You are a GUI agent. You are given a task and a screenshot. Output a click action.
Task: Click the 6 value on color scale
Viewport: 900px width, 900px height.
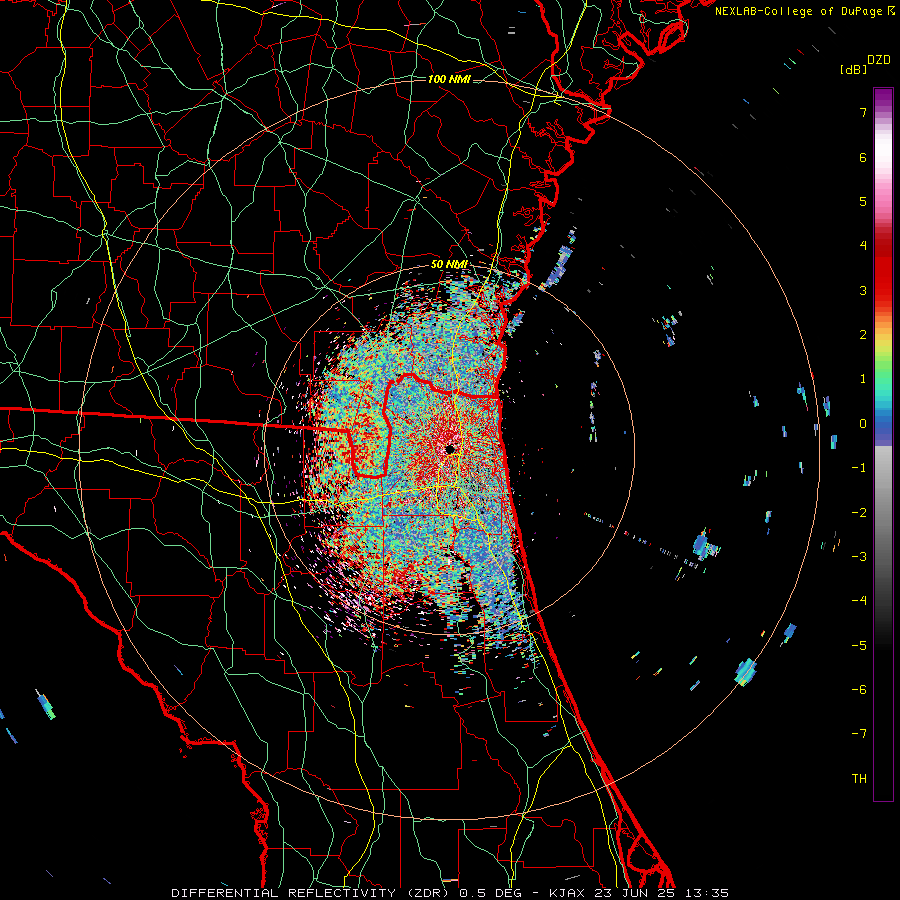click(x=863, y=157)
